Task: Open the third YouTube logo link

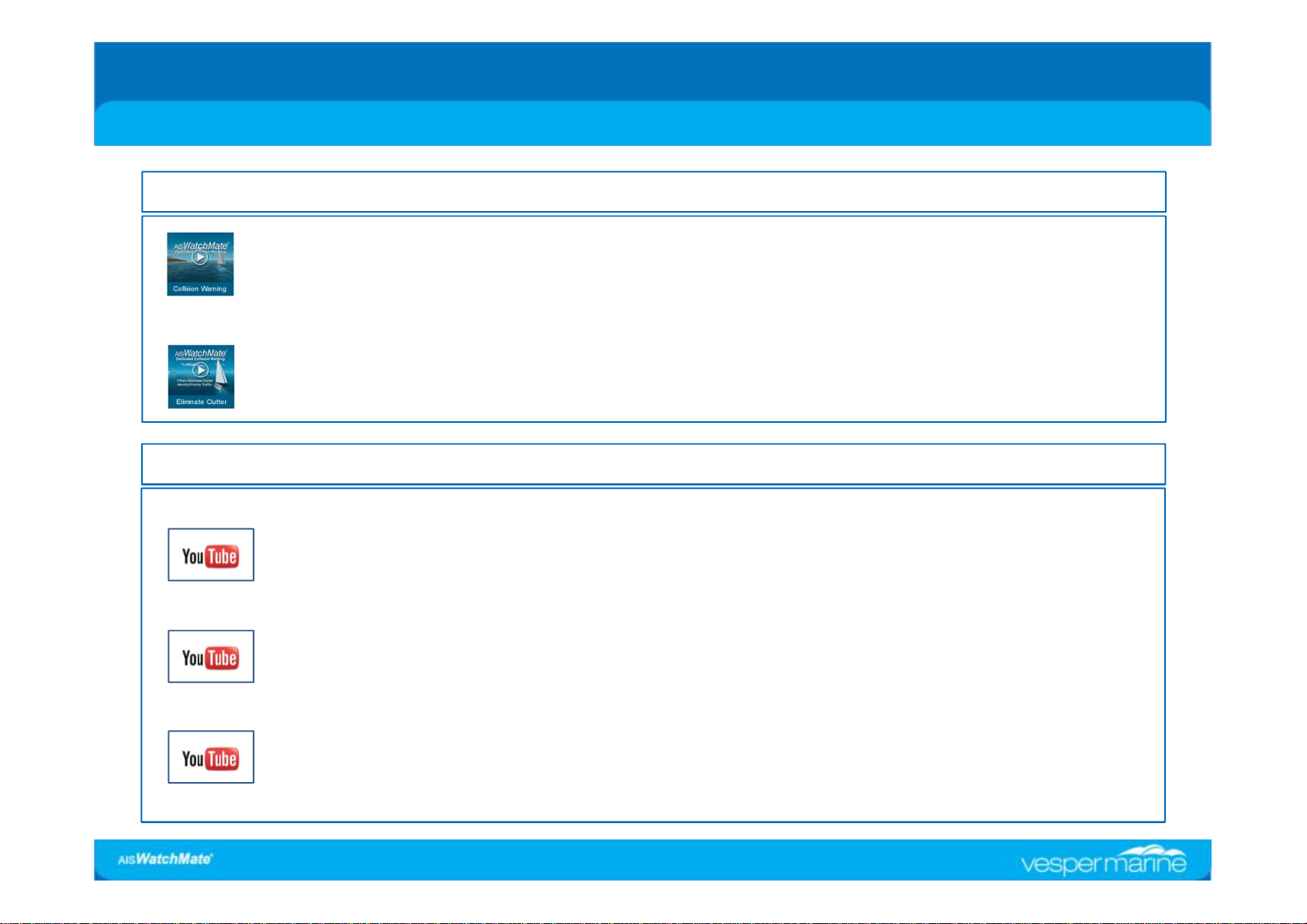Action: [x=211, y=757]
